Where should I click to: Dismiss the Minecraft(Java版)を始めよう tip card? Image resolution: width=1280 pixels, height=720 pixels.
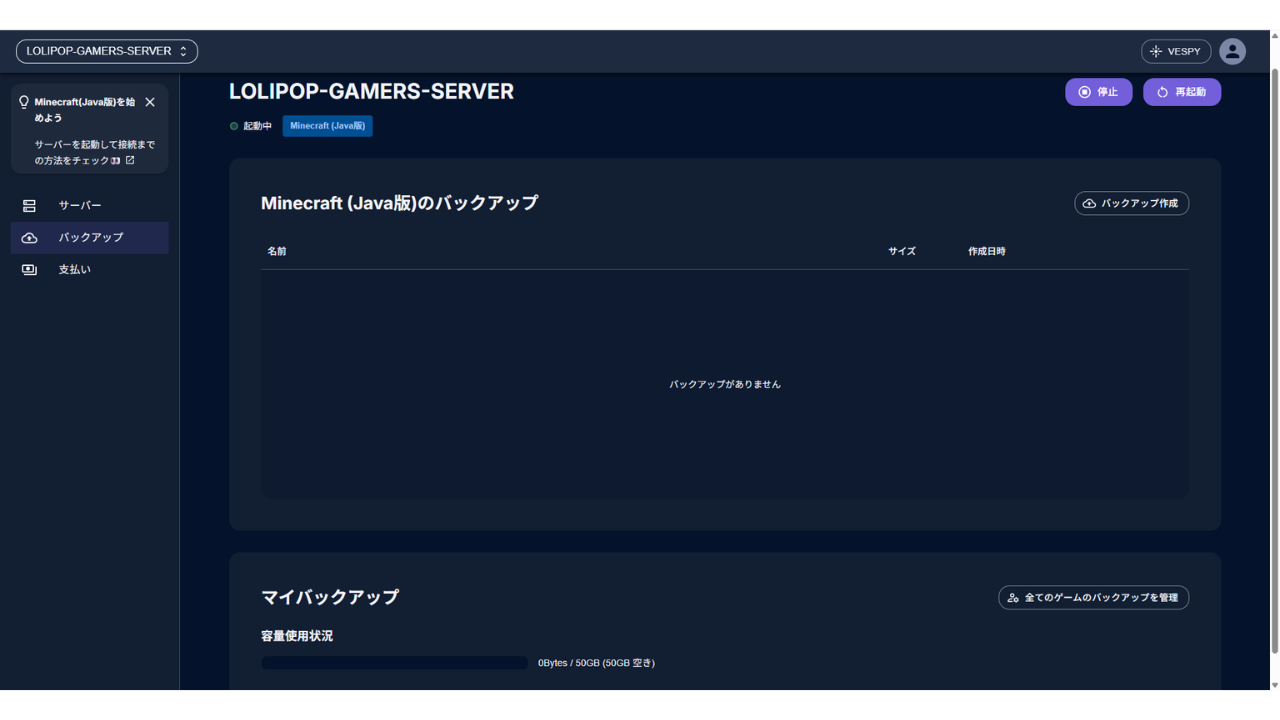click(150, 102)
